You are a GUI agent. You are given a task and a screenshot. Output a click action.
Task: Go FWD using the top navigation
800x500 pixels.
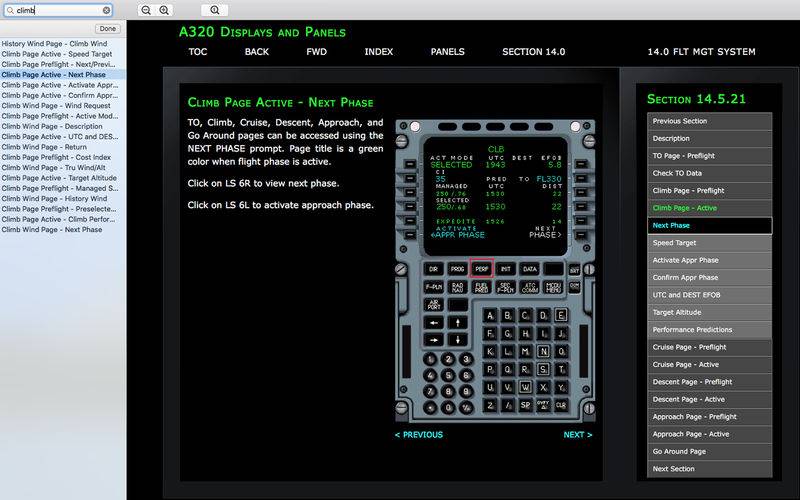[x=316, y=52]
